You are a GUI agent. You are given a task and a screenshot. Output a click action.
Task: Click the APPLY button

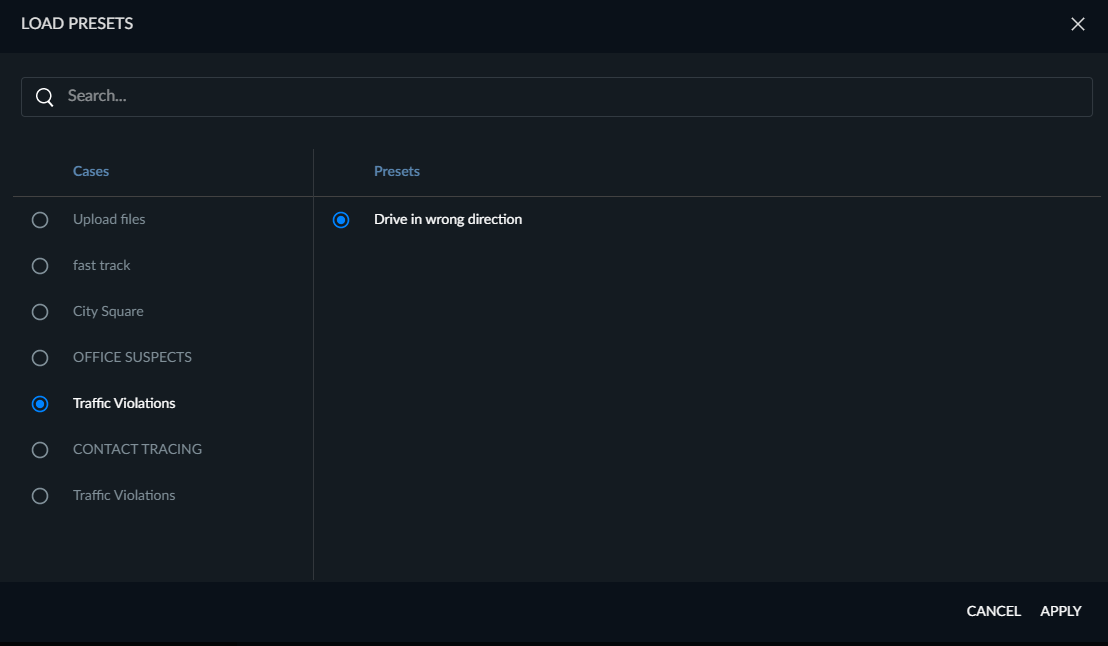point(1061,611)
